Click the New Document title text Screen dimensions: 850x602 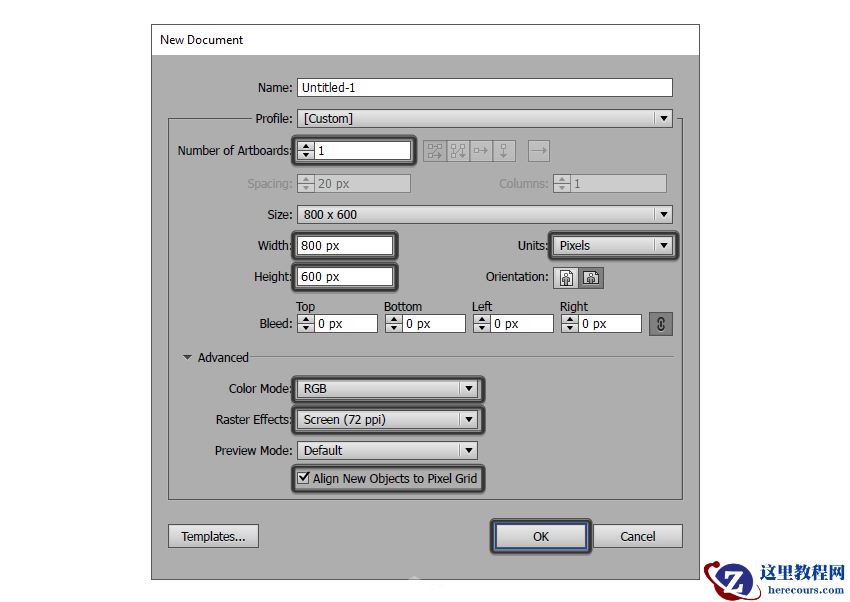point(202,40)
